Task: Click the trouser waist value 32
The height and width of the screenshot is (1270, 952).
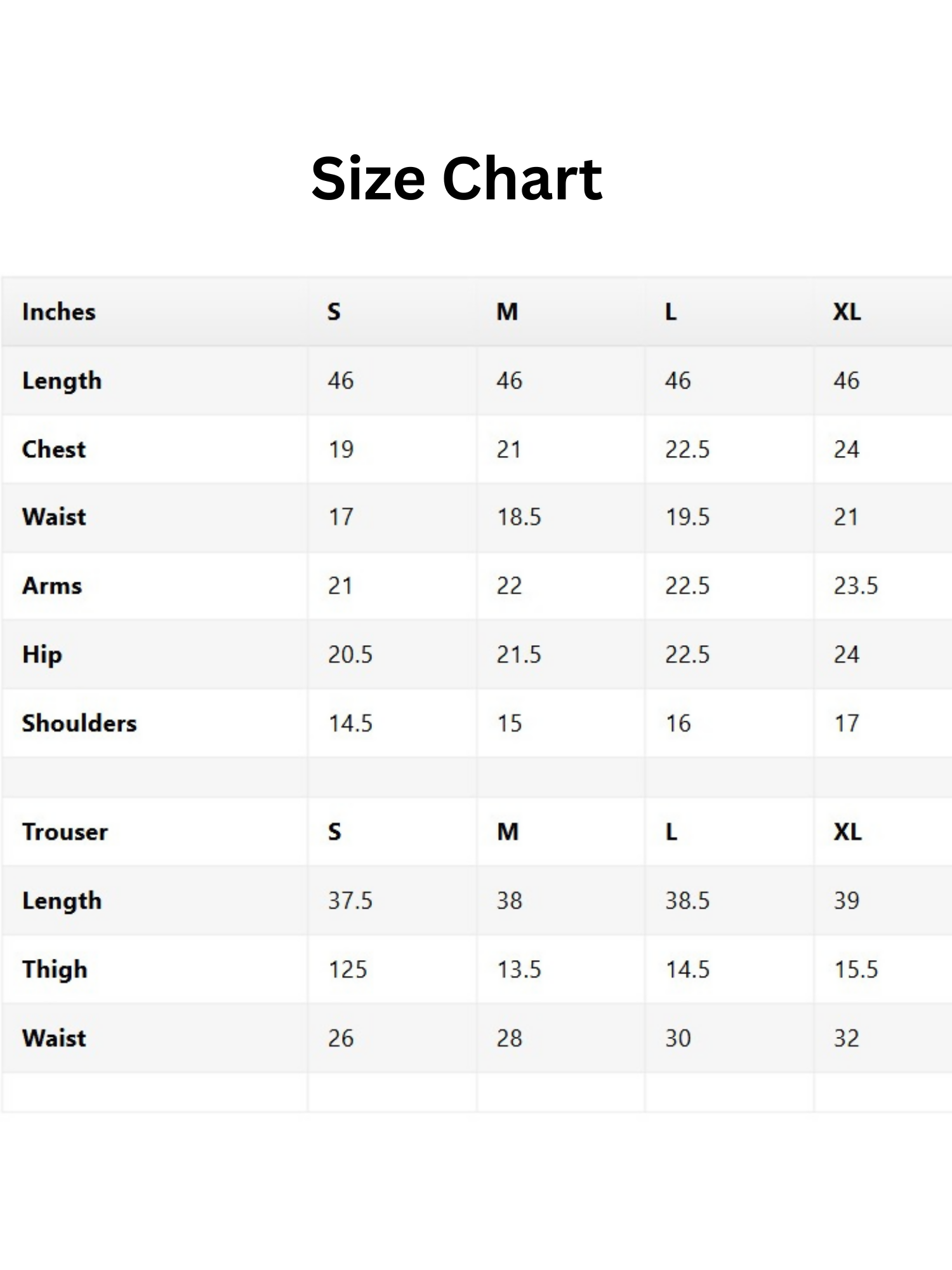Action: [x=847, y=1038]
